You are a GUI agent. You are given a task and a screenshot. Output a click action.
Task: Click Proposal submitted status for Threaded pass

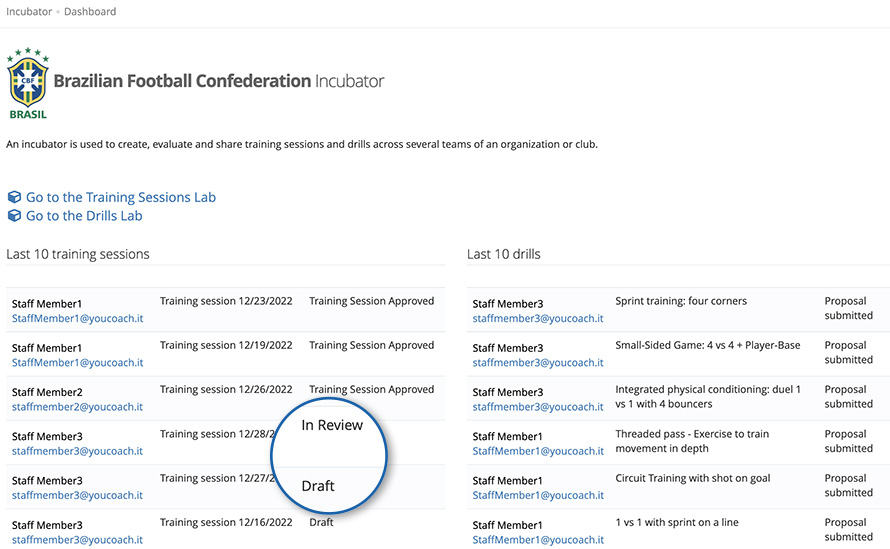coord(849,441)
